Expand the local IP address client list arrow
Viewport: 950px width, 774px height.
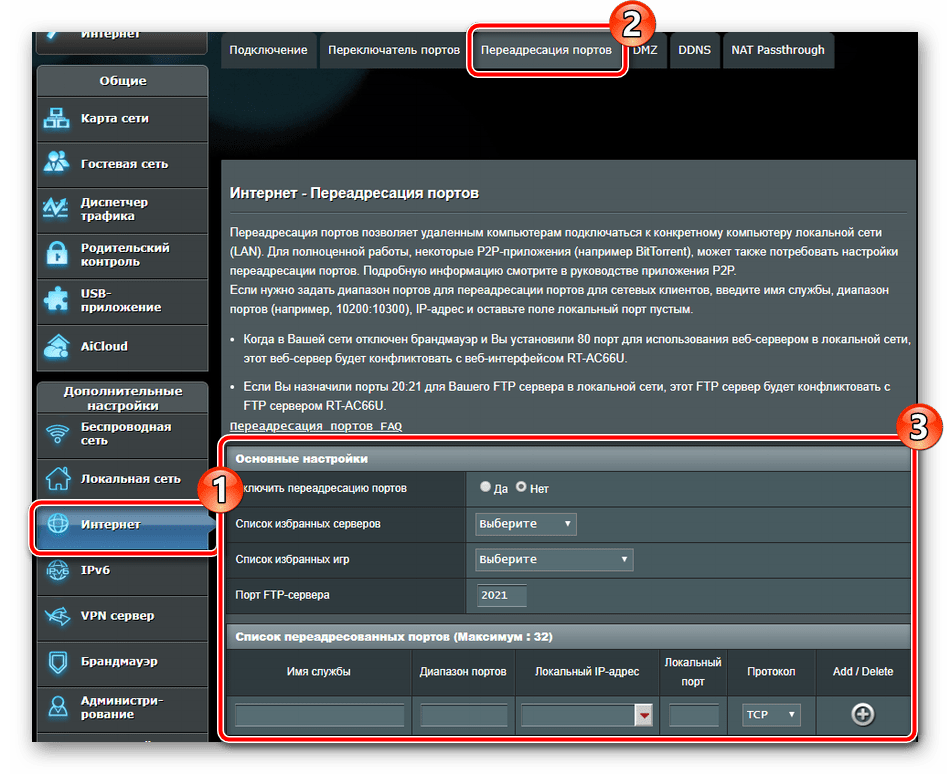coord(643,715)
